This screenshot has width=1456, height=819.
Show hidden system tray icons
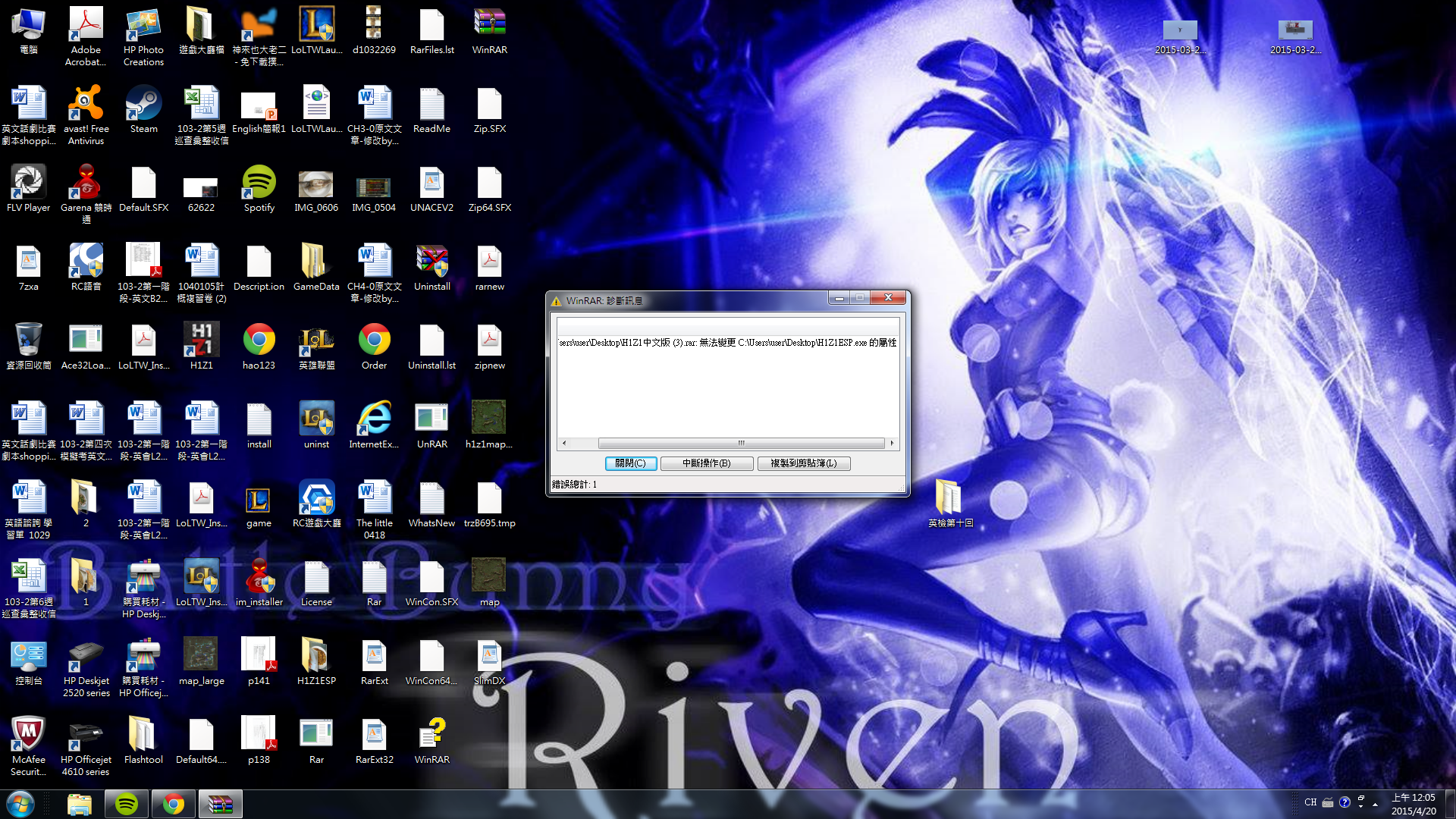click(1375, 804)
